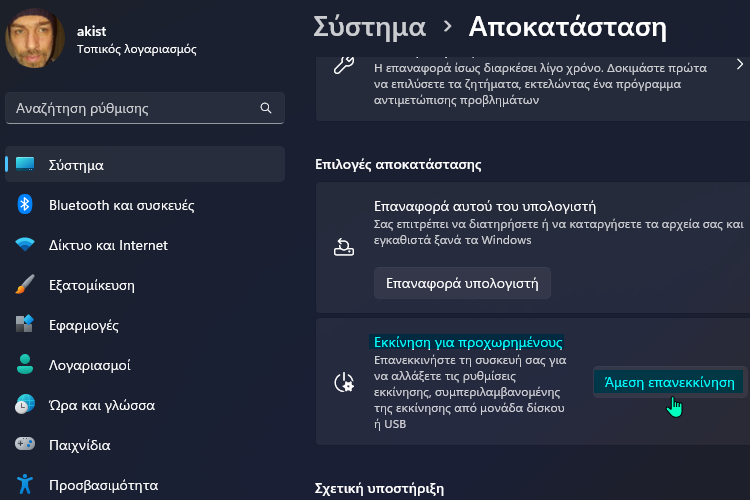Open the Προσβασιμότητα accessibility icon
Image resolution: width=750 pixels, height=500 pixels.
click(25, 484)
